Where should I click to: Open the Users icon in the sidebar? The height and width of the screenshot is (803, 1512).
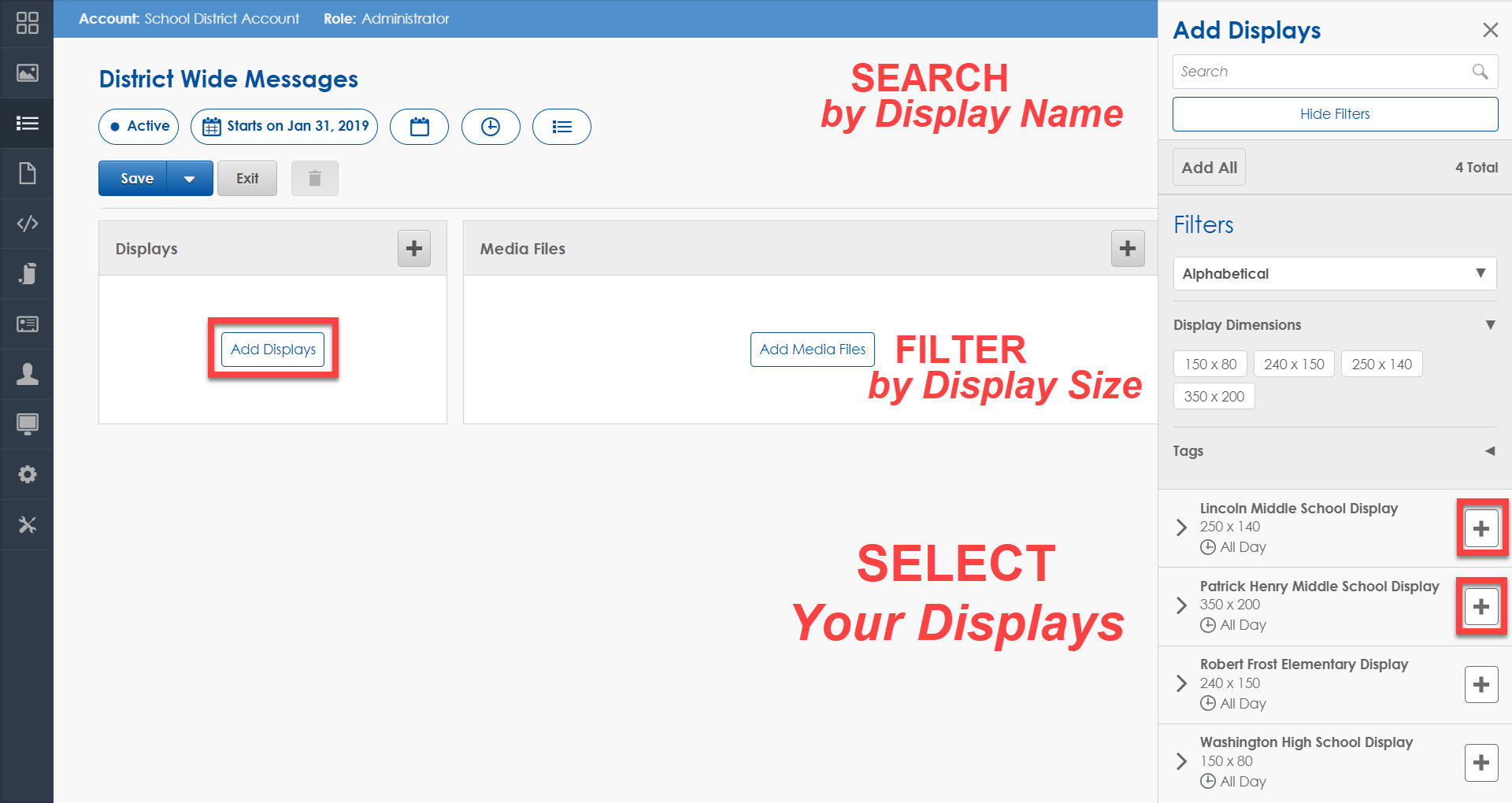click(28, 374)
